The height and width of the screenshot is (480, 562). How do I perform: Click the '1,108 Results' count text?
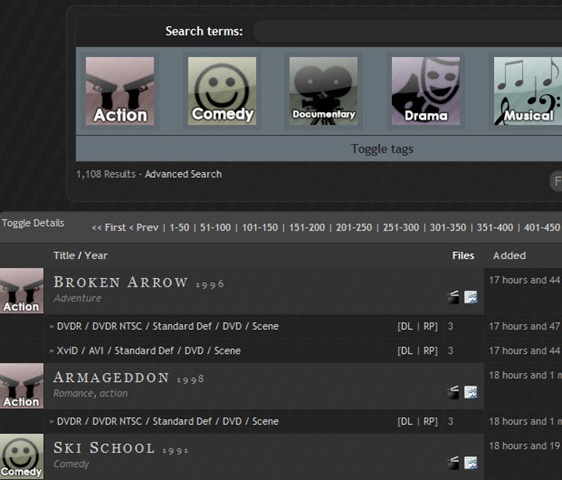coord(106,174)
